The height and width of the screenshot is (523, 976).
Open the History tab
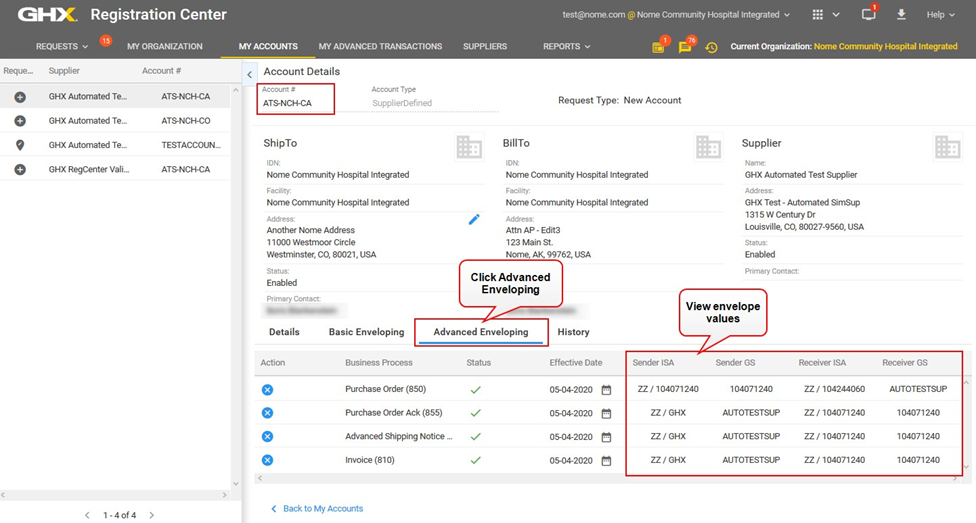point(573,332)
